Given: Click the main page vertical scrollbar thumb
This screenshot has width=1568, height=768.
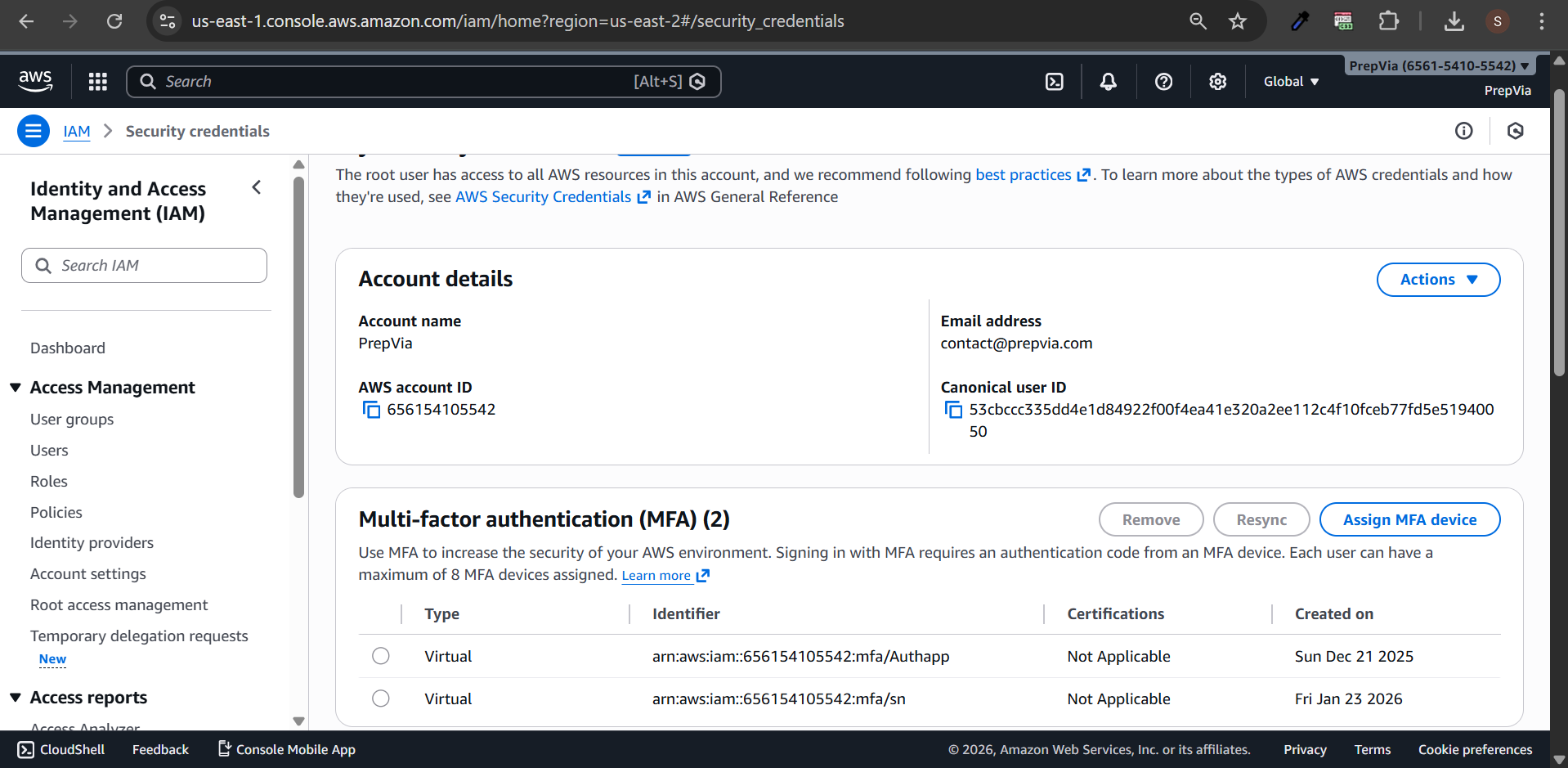Looking at the screenshot, I should pyautogui.click(x=1559, y=233).
